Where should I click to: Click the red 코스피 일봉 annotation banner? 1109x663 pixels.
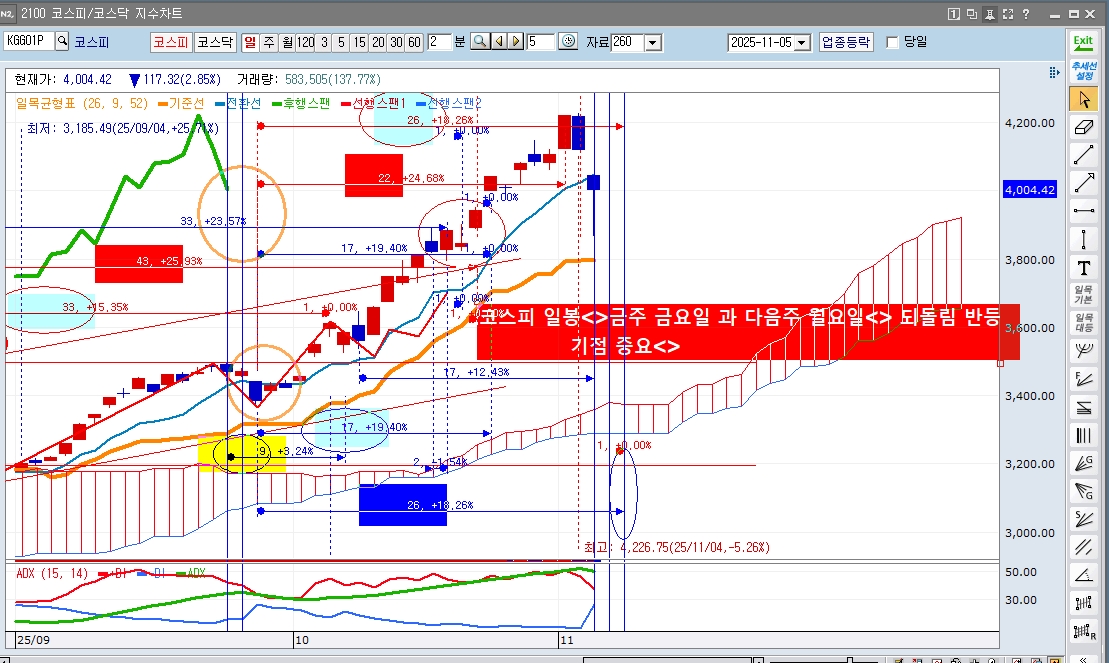[x=747, y=331]
